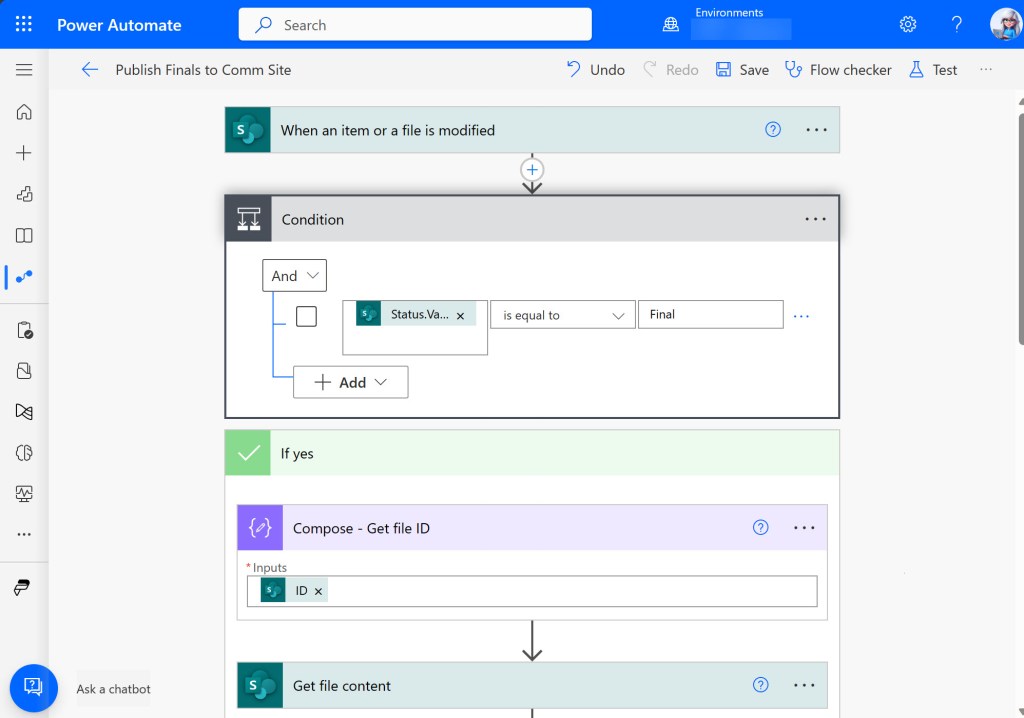Open My flows icon in sidebar
Viewport: 1024px width, 718px height.
[24, 276]
